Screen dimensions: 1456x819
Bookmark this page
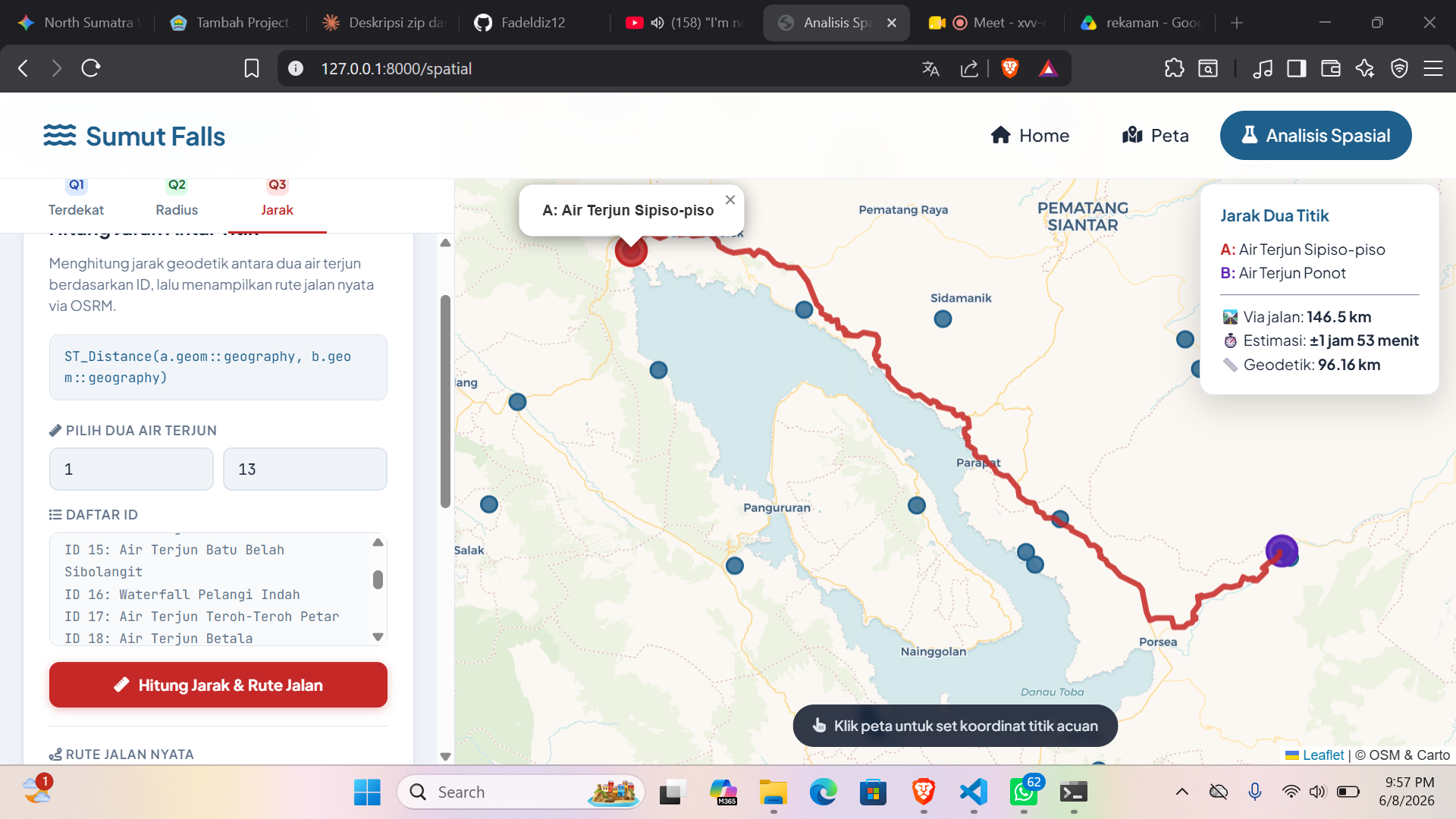[252, 68]
